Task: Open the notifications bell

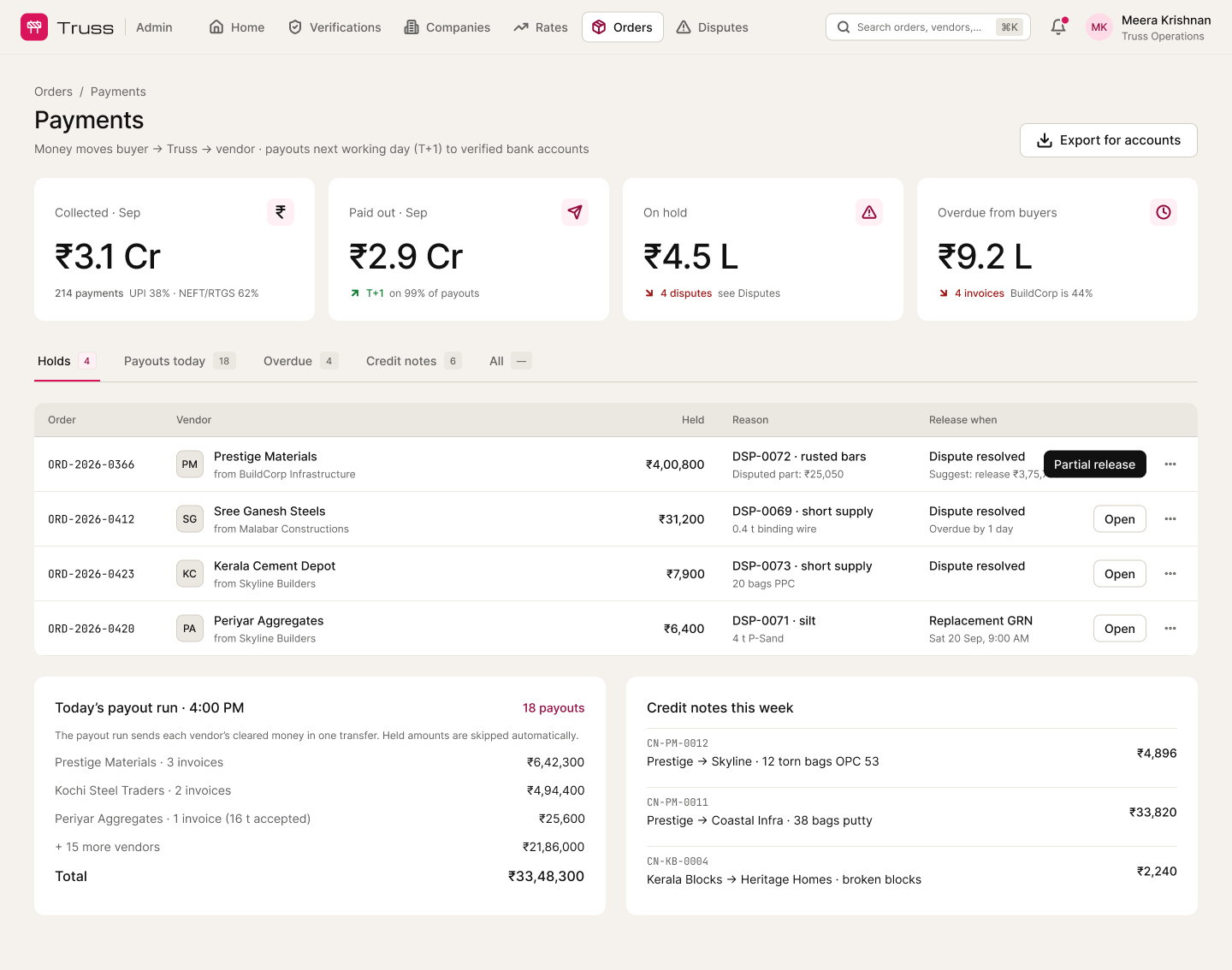Action: click(1058, 27)
